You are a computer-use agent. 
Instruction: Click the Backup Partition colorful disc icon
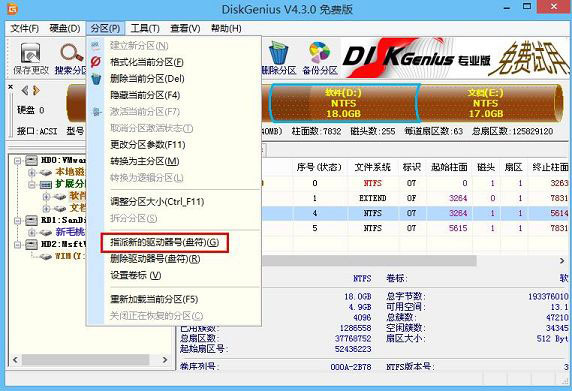(x=320, y=53)
